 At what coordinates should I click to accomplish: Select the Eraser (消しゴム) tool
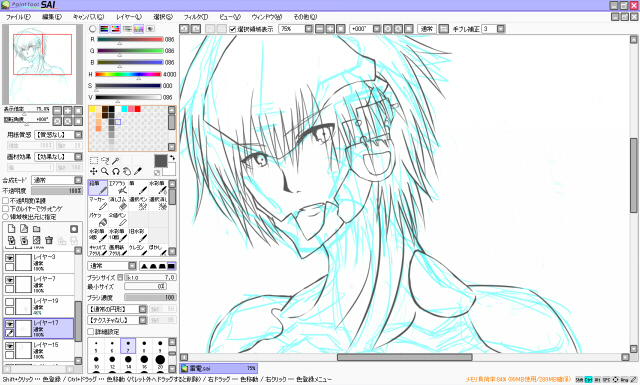tap(118, 203)
